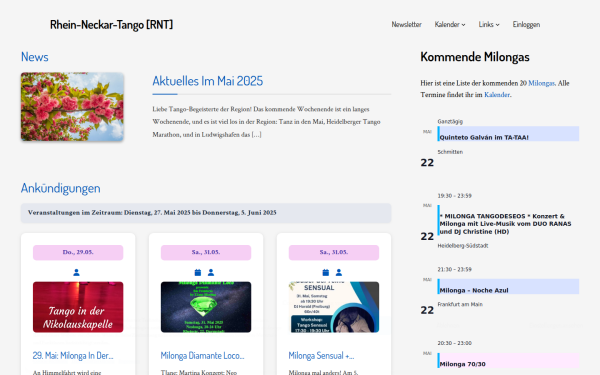Click the calendar icon on Milonga Diamante Loco card
The height and width of the screenshot is (375, 600).
(198, 272)
